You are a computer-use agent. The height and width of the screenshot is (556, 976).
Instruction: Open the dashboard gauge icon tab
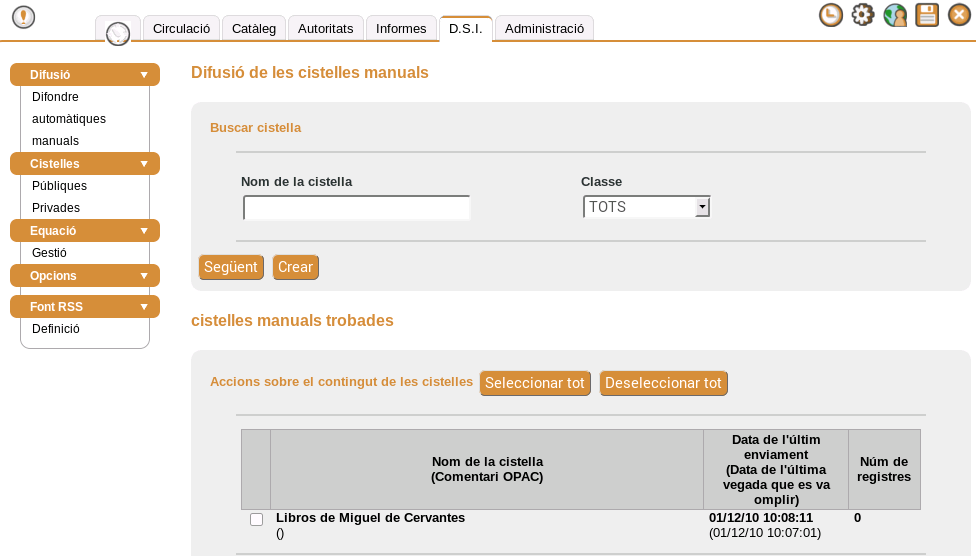(x=118, y=33)
